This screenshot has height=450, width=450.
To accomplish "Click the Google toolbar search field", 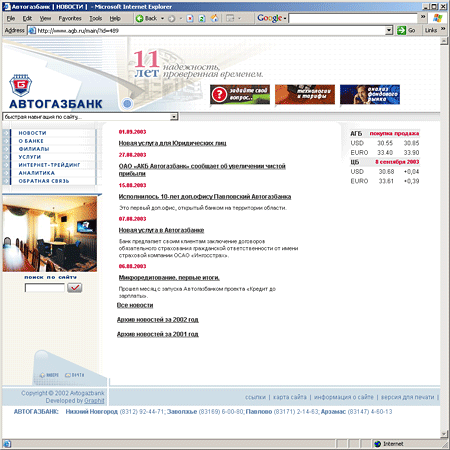I will click(x=353, y=18).
